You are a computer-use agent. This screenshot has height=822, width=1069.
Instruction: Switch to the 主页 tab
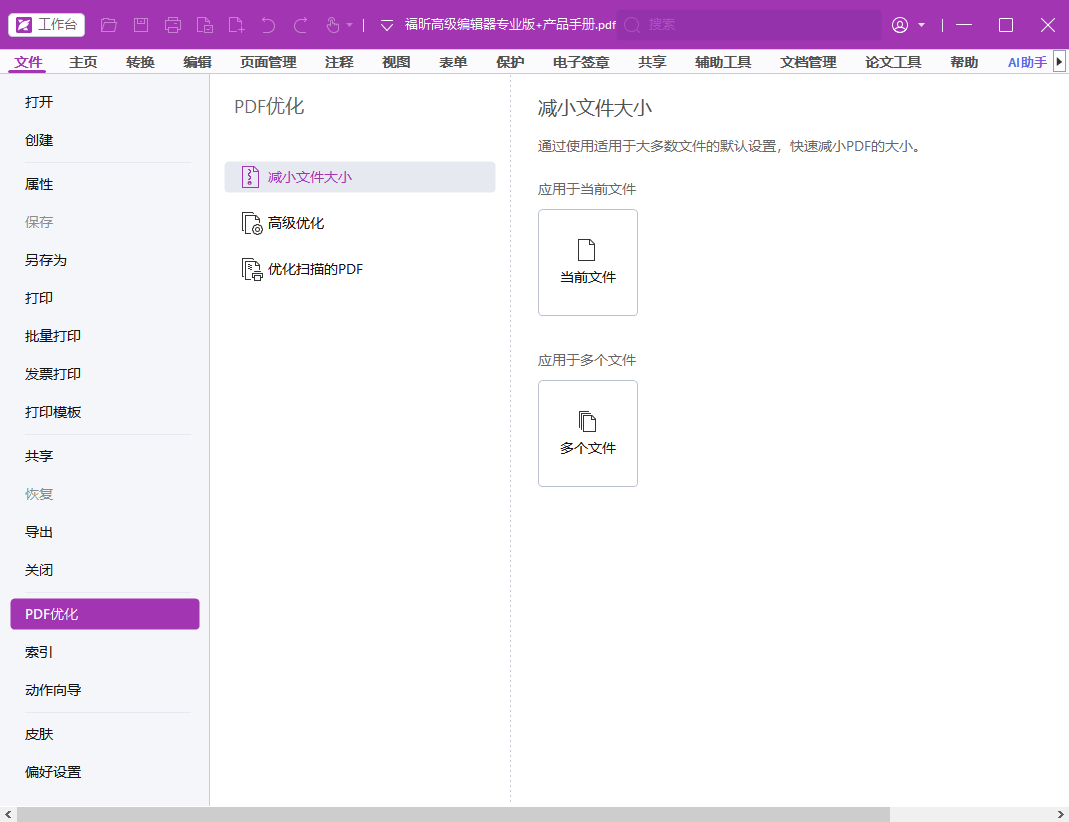83,62
